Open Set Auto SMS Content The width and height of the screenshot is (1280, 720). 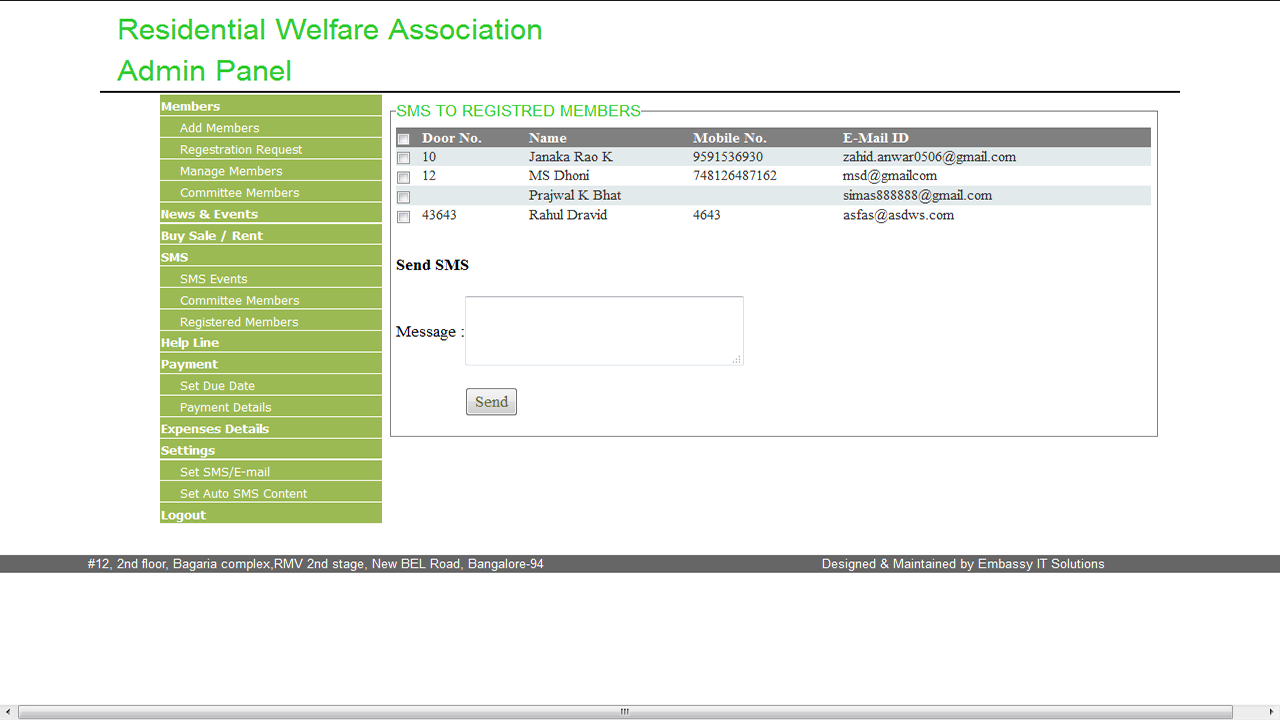[271, 493]
